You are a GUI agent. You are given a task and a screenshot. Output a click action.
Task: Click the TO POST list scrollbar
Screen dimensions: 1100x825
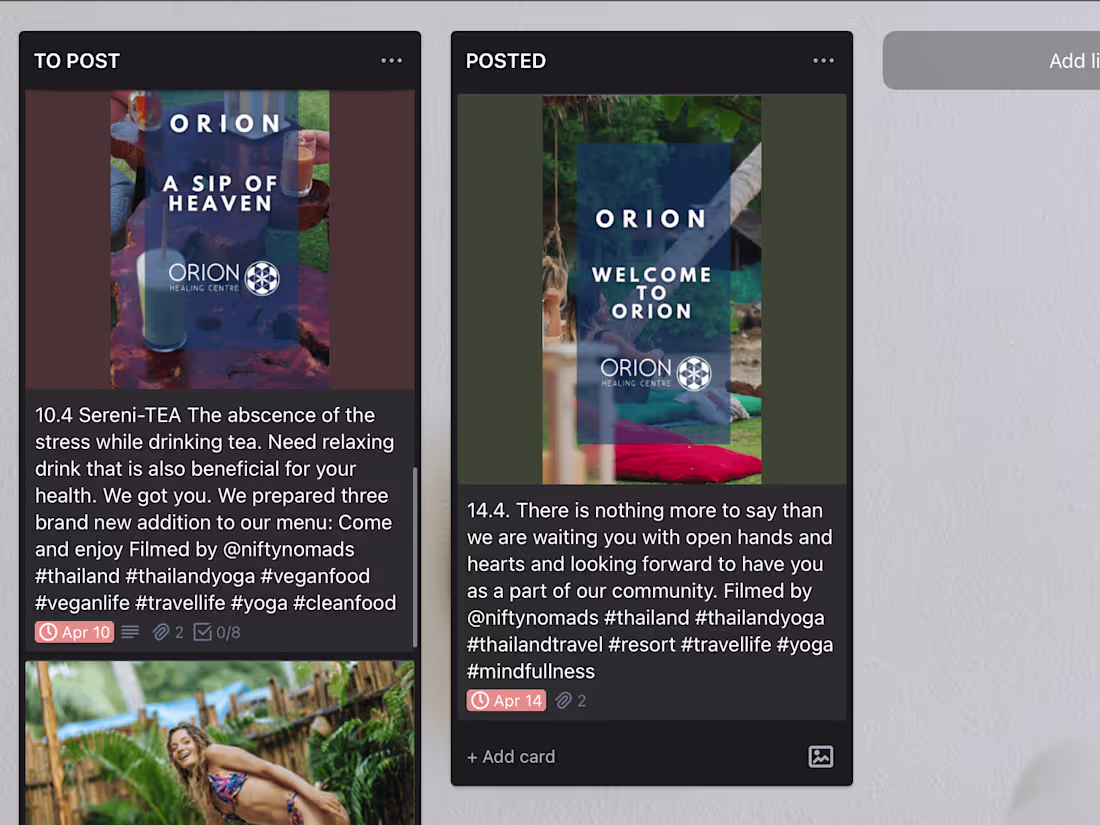point(415,557)
